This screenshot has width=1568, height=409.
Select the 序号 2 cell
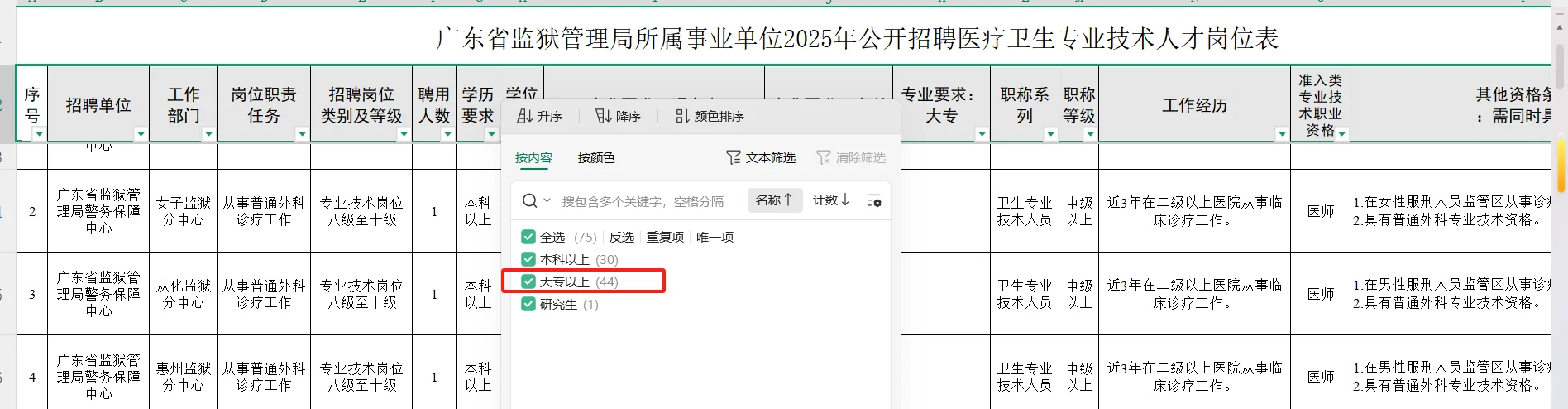pyautogui.click(x=32, y=211)
